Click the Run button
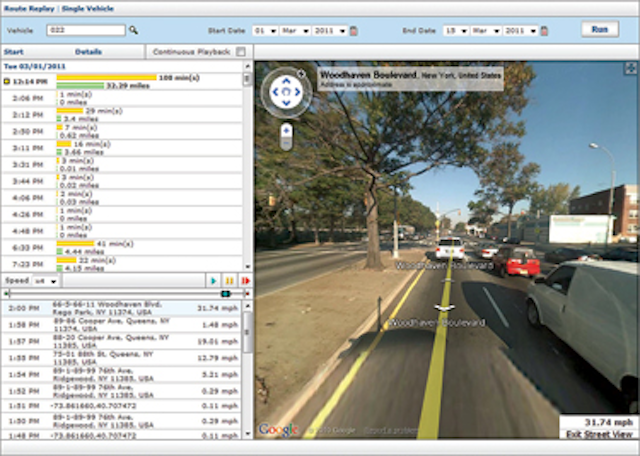640x456 pixels. [x=600, y=29]
